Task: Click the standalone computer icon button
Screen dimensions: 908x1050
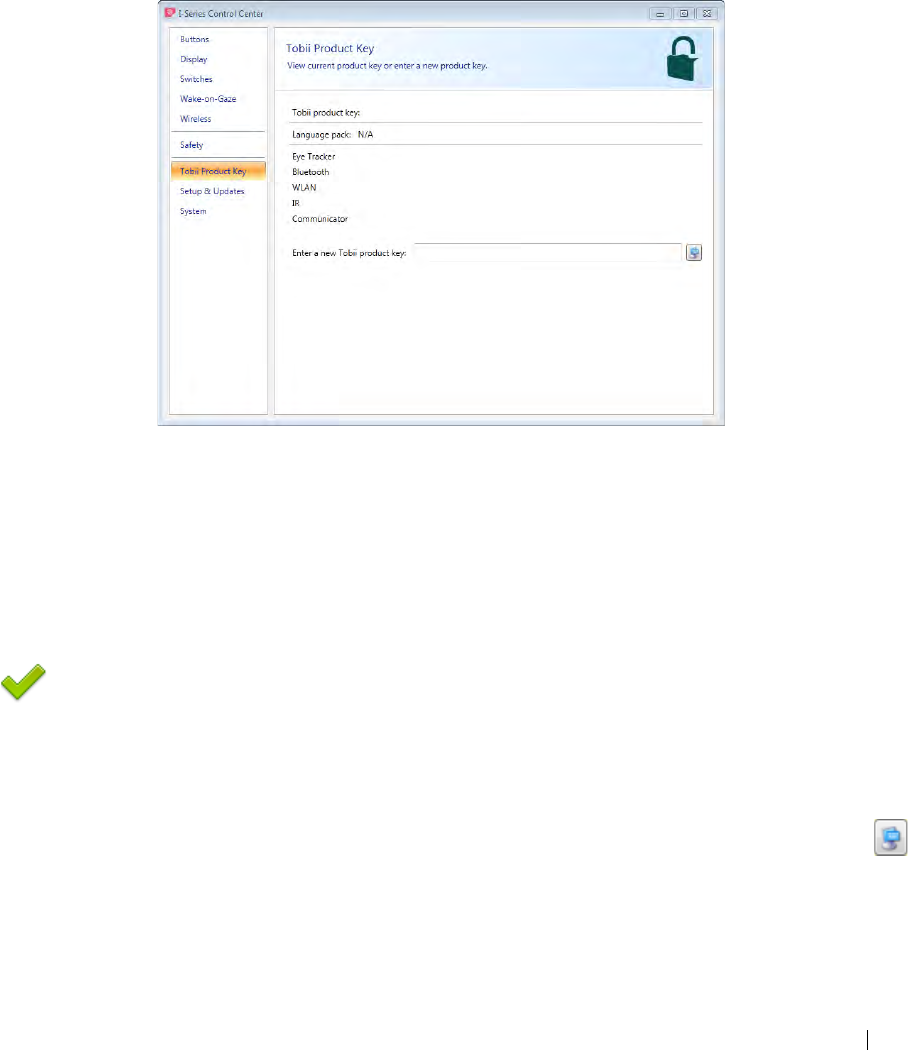Action: 891,837
